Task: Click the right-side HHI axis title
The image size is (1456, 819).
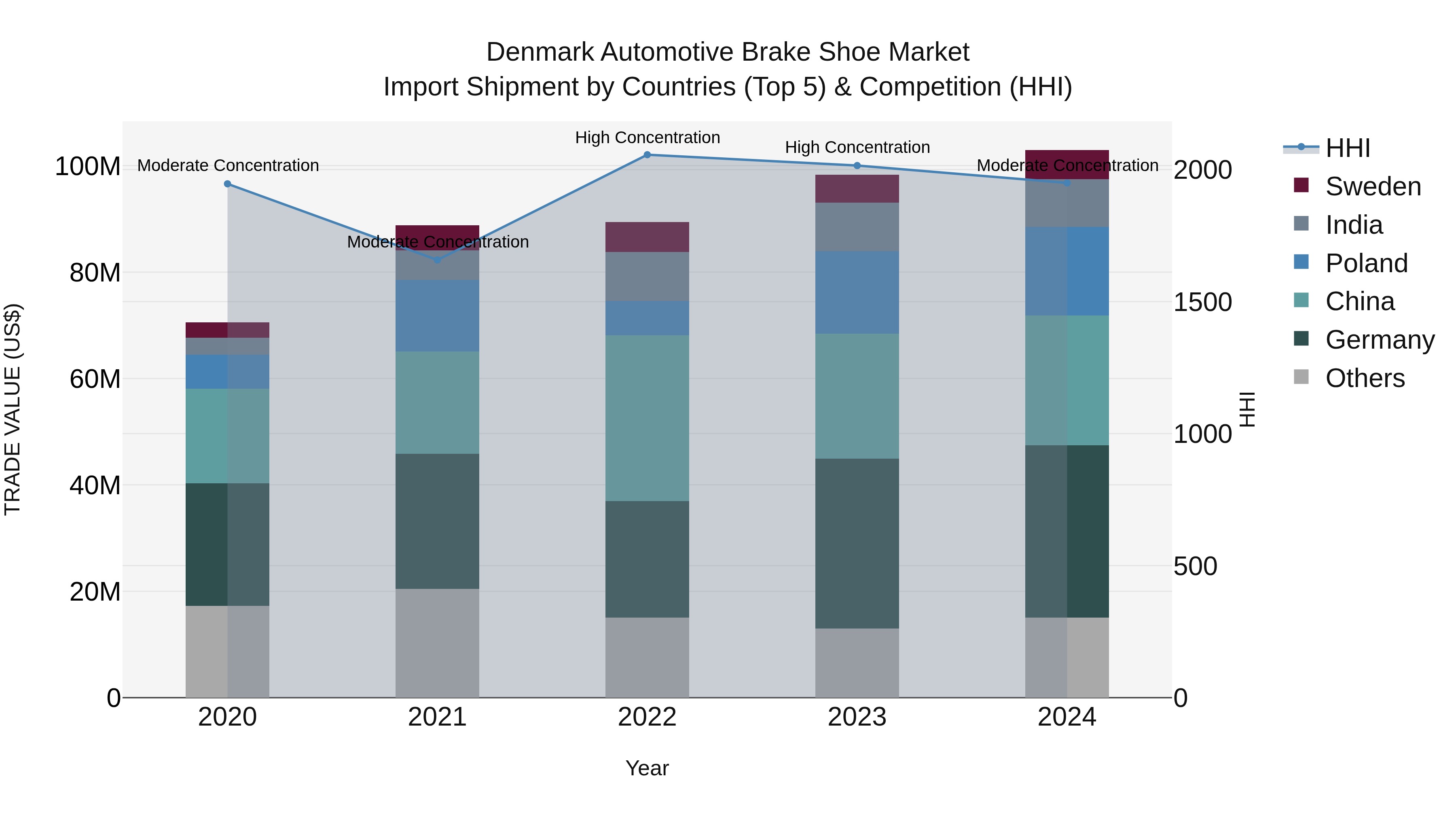Action: (1247, 409)
